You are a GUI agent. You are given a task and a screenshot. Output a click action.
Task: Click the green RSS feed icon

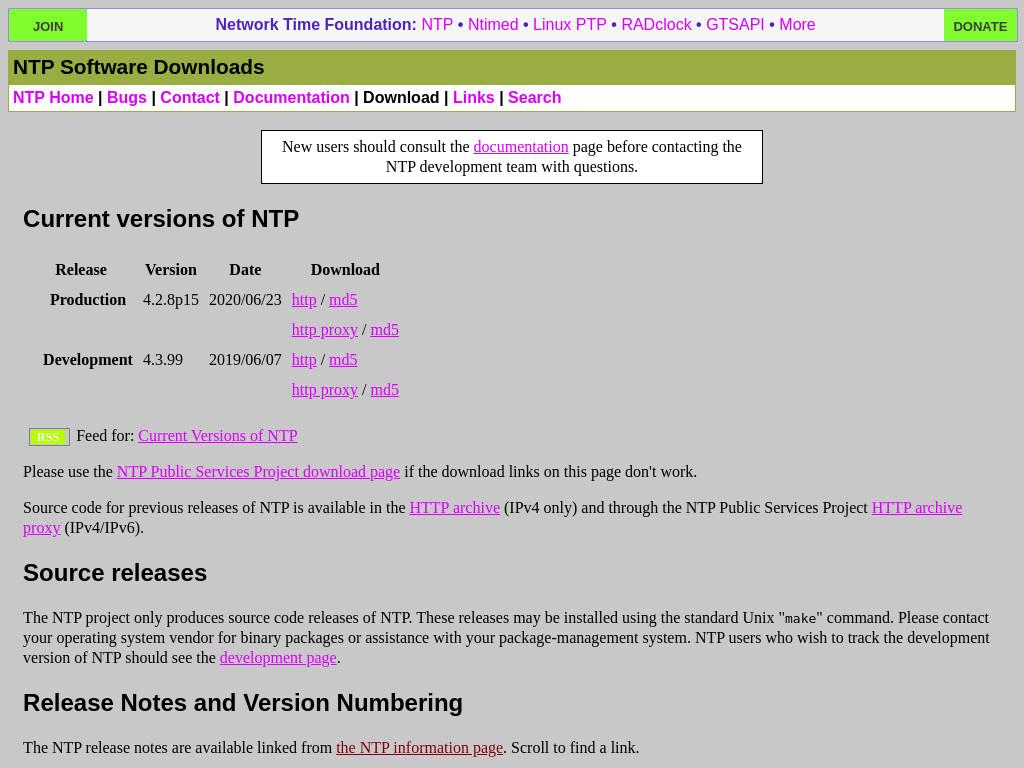(x=49, y=437)
